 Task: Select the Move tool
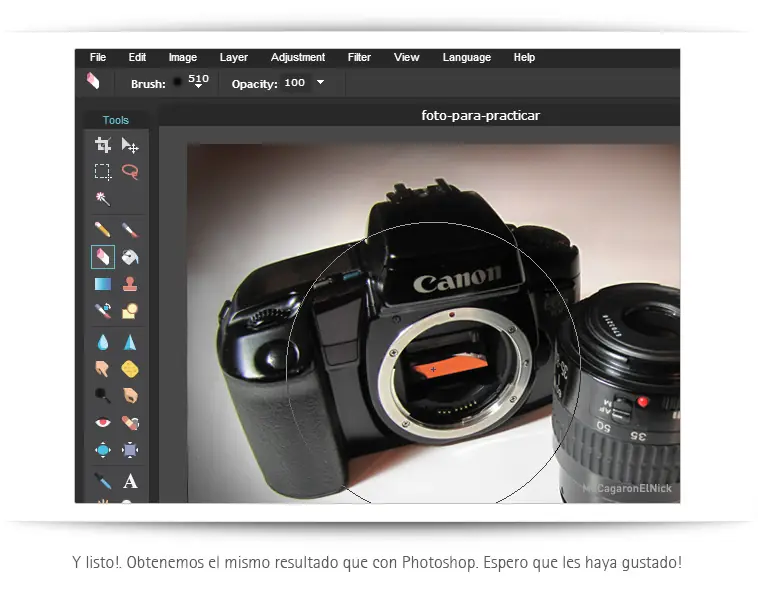[130, 145]
